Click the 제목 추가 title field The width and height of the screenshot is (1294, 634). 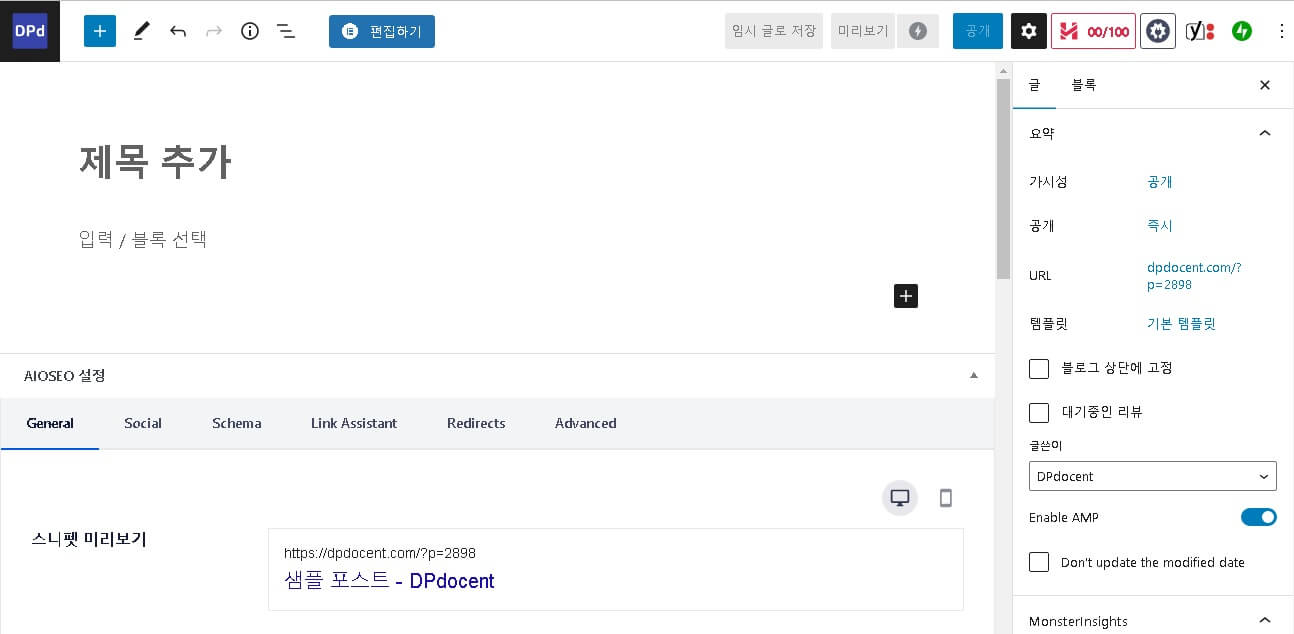click(x=155, y=161)
